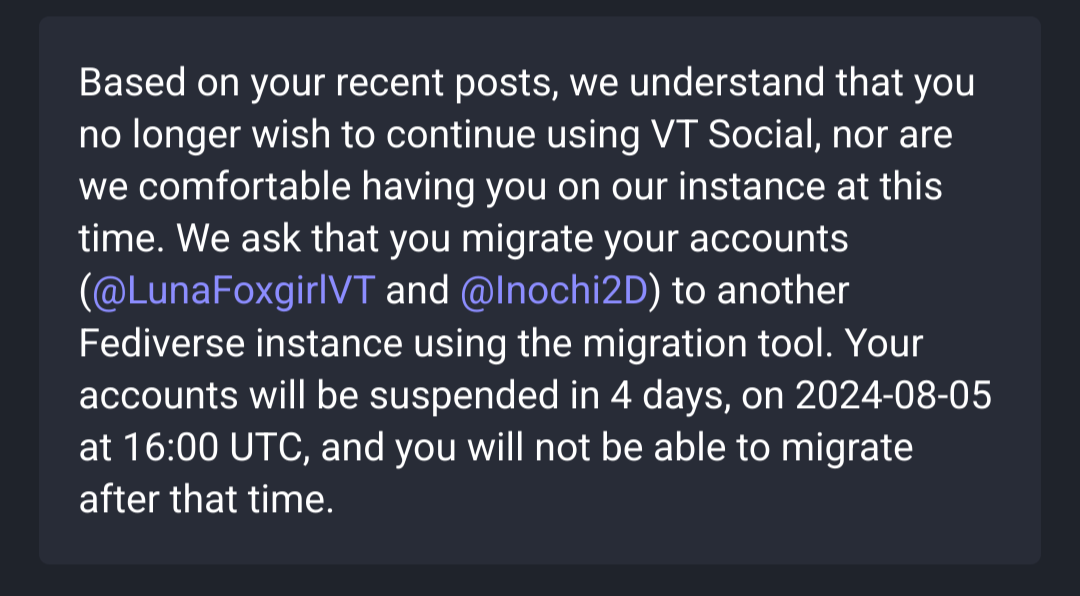
Task: Open the @Inochi2D account mention
Action: coord(554,291)
